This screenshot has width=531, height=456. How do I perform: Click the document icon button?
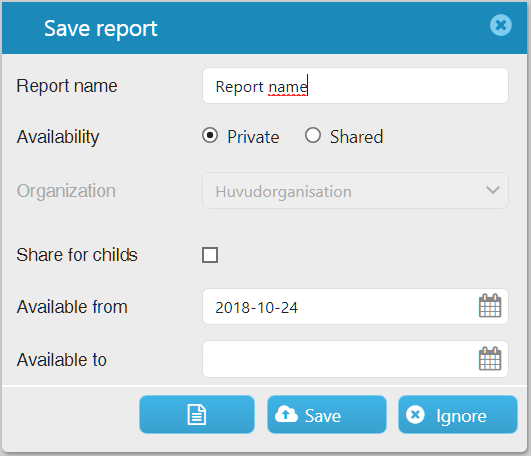197,414
